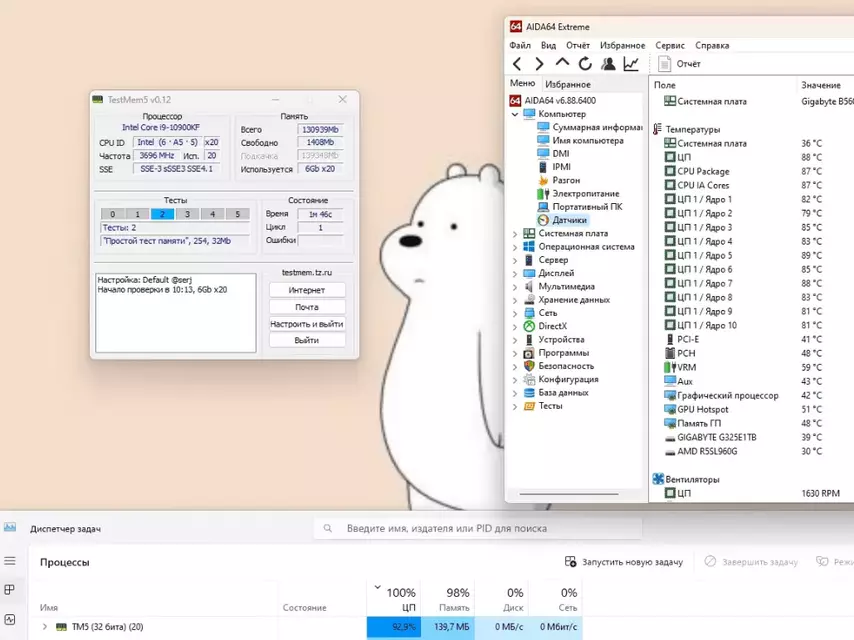This screenshot has width=854, height=640.
Task: Click the Интернет button in TestMem5
Action: pyautogui.click(x=307, y=290)
